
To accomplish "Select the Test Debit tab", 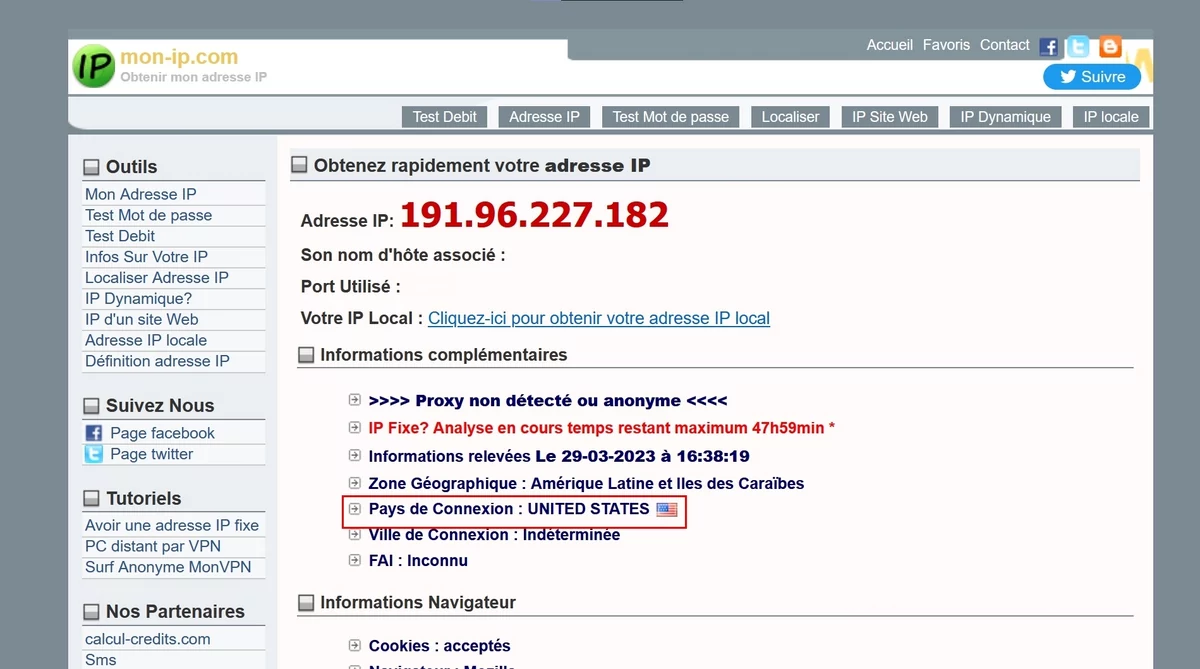I will tap(445, 117).
